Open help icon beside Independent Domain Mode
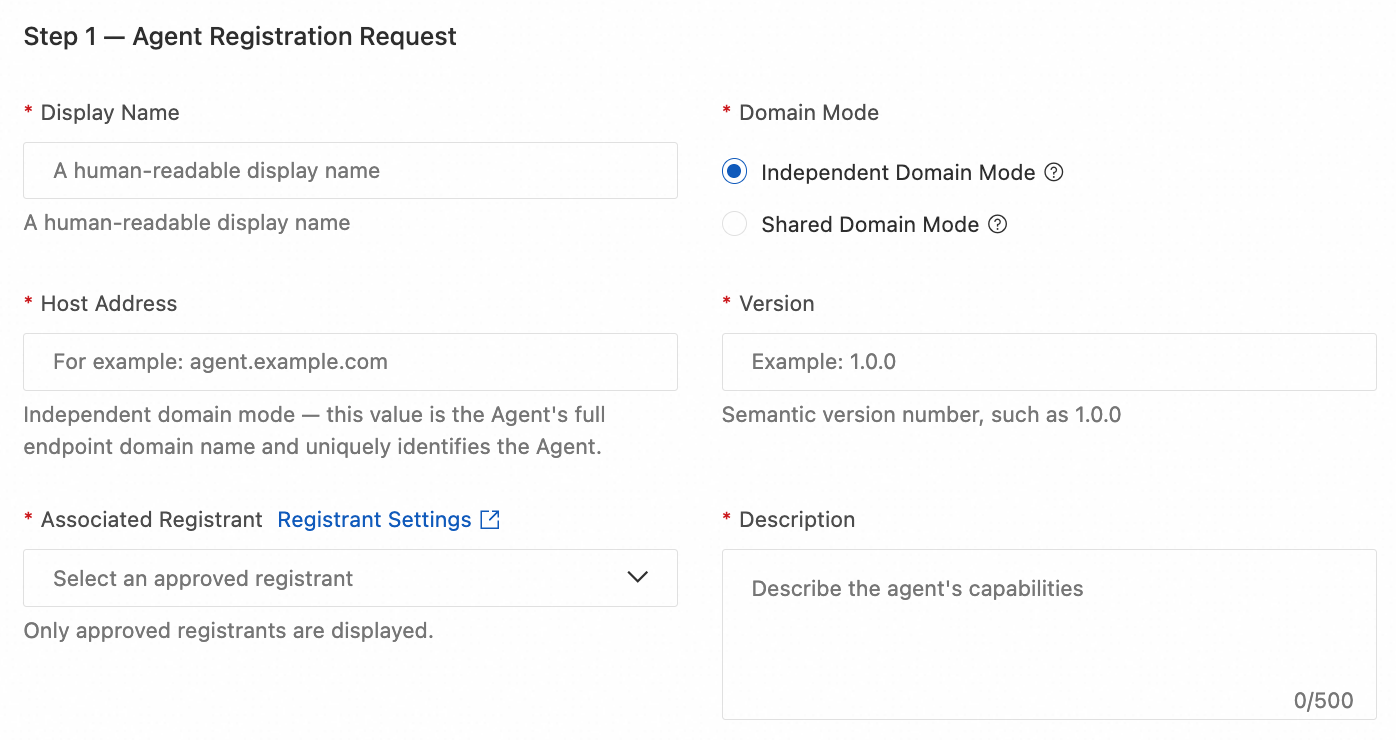Viewport: 1396px width, 740px height. pos(1054,172)
